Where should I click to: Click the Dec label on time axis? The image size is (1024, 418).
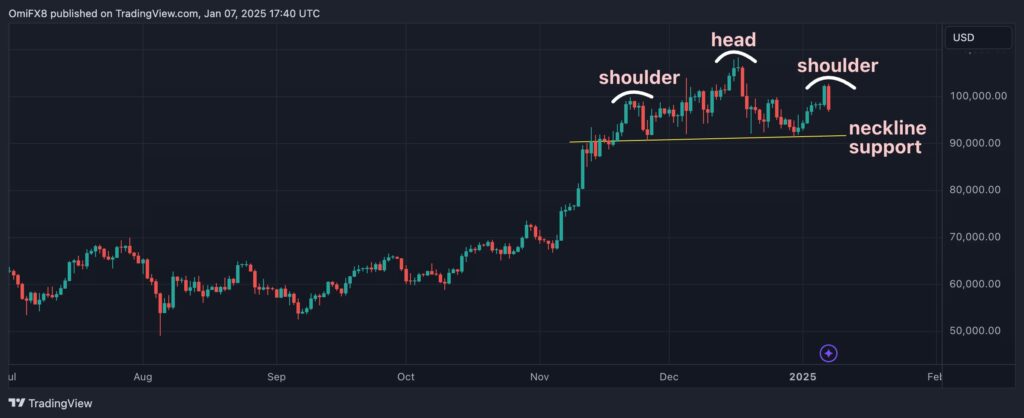click(668, 378)
